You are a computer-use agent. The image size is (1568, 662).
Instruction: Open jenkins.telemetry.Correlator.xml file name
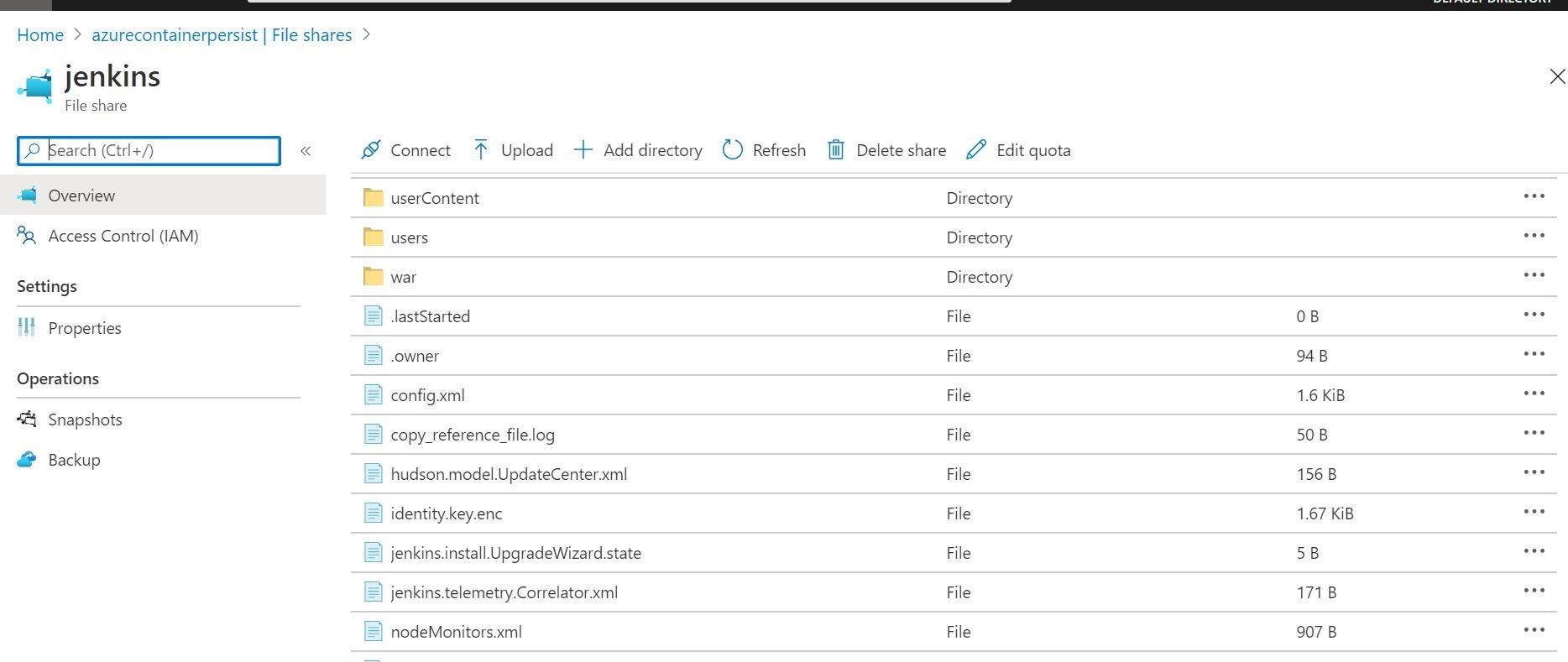point(504,592)
